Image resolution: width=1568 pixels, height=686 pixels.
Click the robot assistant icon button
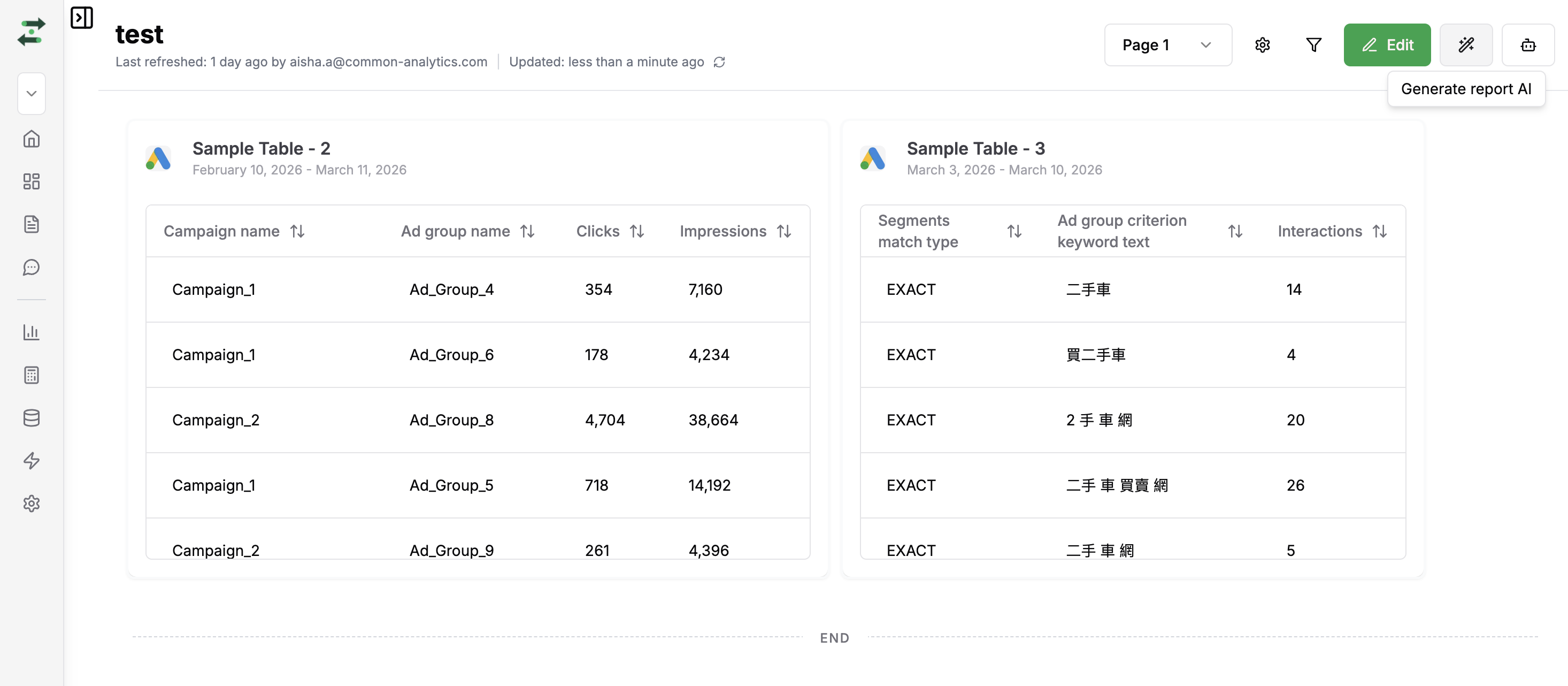1528,45
